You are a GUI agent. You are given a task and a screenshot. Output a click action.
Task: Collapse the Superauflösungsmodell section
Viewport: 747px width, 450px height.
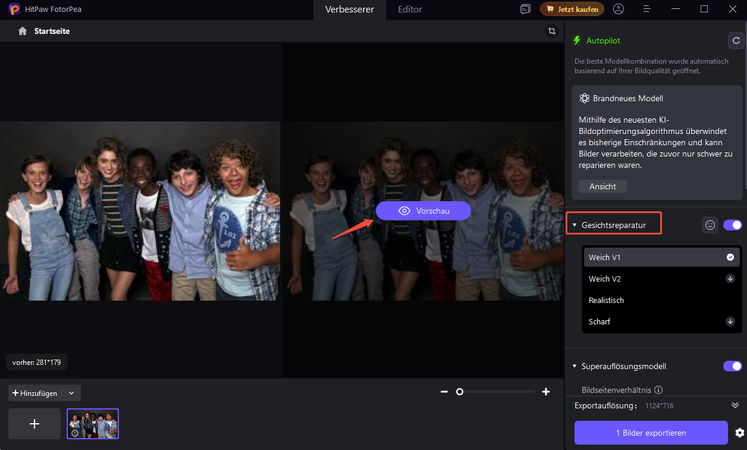point(574,366)
